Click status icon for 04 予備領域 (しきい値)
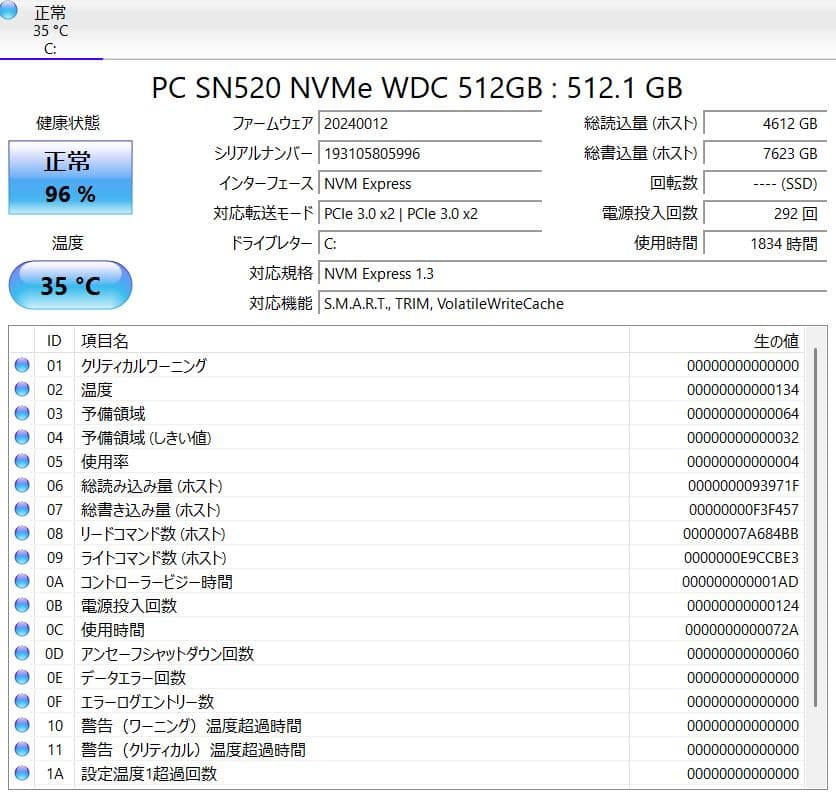This screenshot has height=793, width=836. coord(22,437)
